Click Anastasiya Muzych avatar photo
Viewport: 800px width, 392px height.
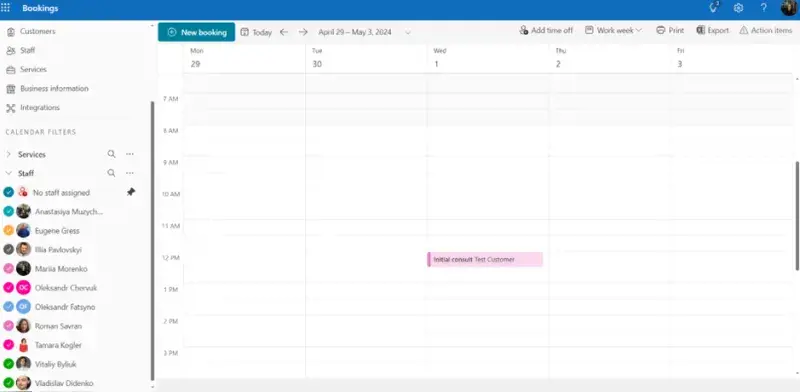pyautogui.click(x=23, y=211)
